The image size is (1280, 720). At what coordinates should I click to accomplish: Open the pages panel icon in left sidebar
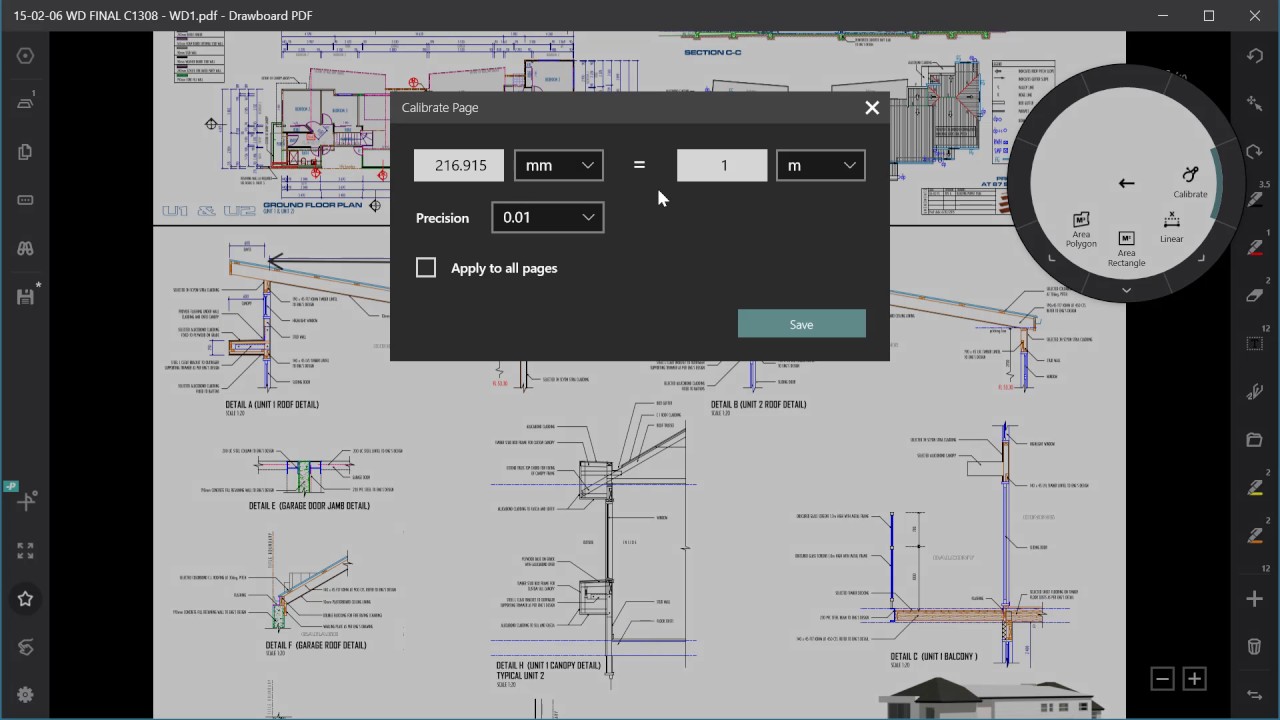[26, 152]
